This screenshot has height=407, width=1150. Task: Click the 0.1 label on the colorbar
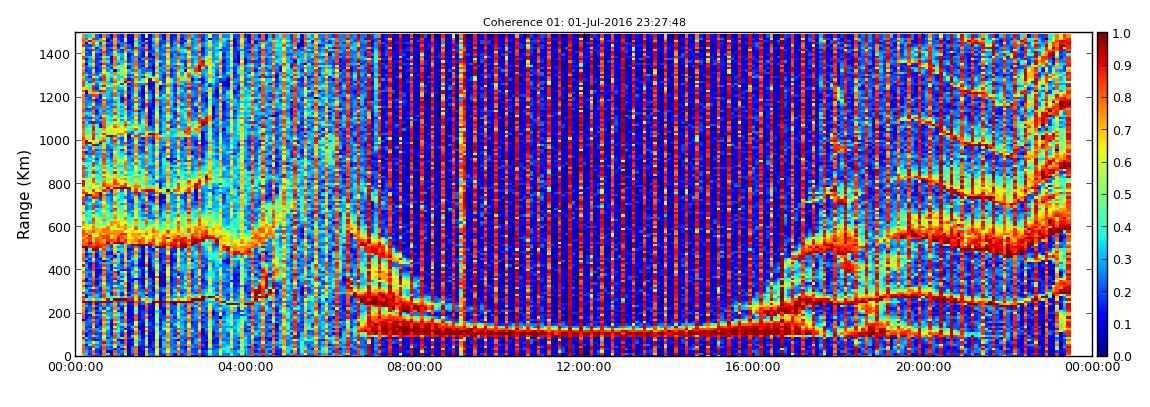(1121, 324)
